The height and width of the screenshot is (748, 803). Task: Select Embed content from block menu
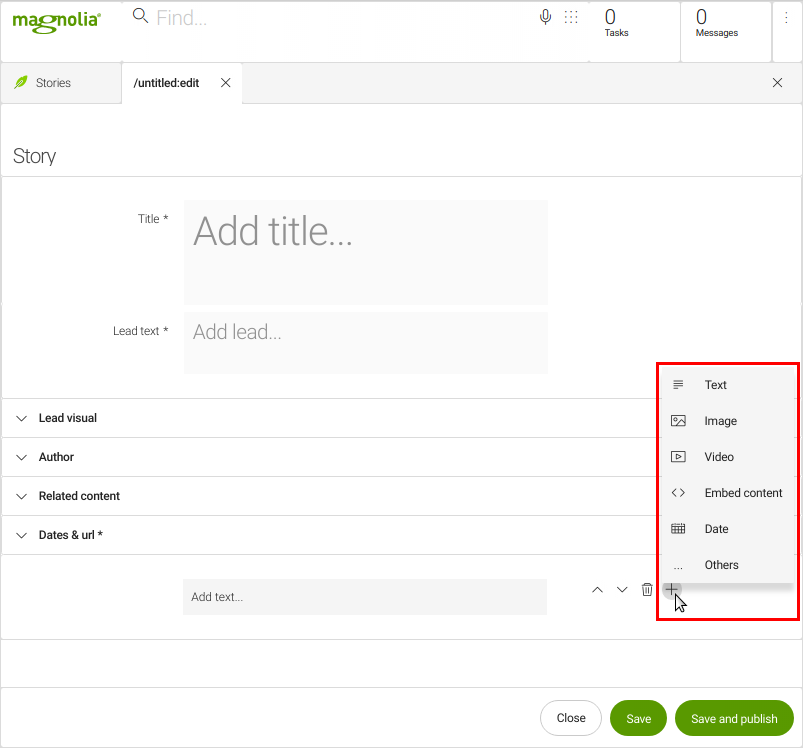[x=743, y=493]
